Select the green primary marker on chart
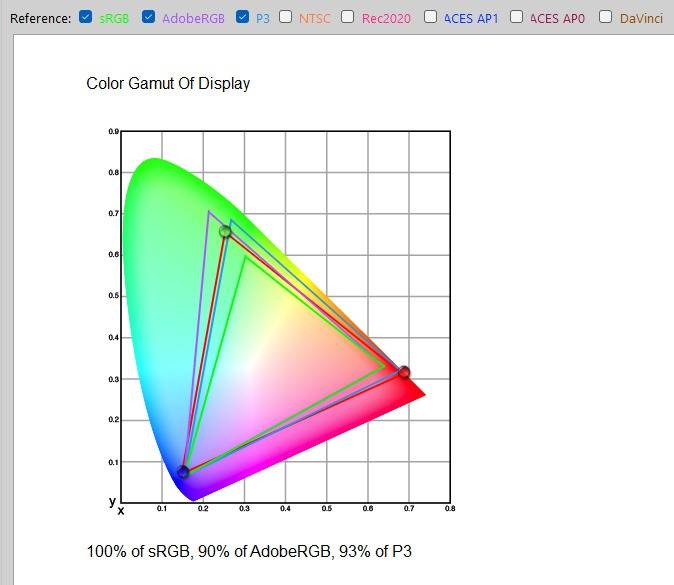This screenshot has width=674, height=585. pos(225,232)
